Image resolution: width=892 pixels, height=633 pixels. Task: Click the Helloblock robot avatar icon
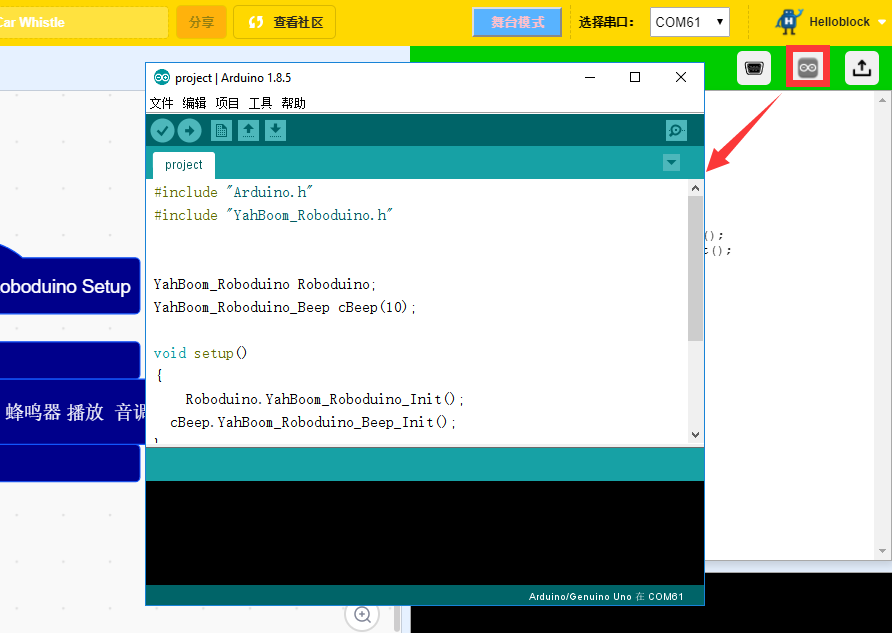coord(789,22)
